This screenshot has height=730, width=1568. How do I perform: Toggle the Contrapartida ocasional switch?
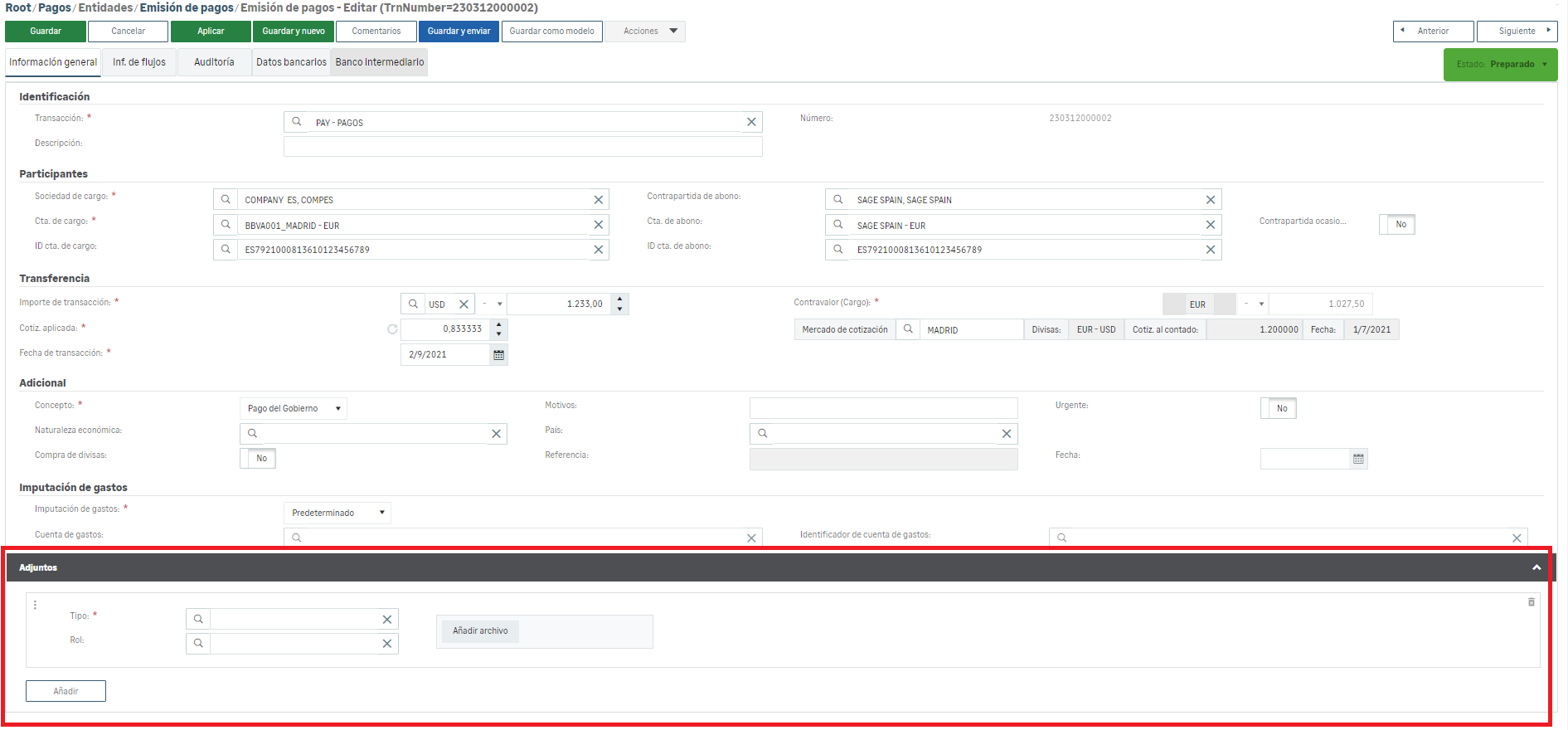click(1396, 224)
